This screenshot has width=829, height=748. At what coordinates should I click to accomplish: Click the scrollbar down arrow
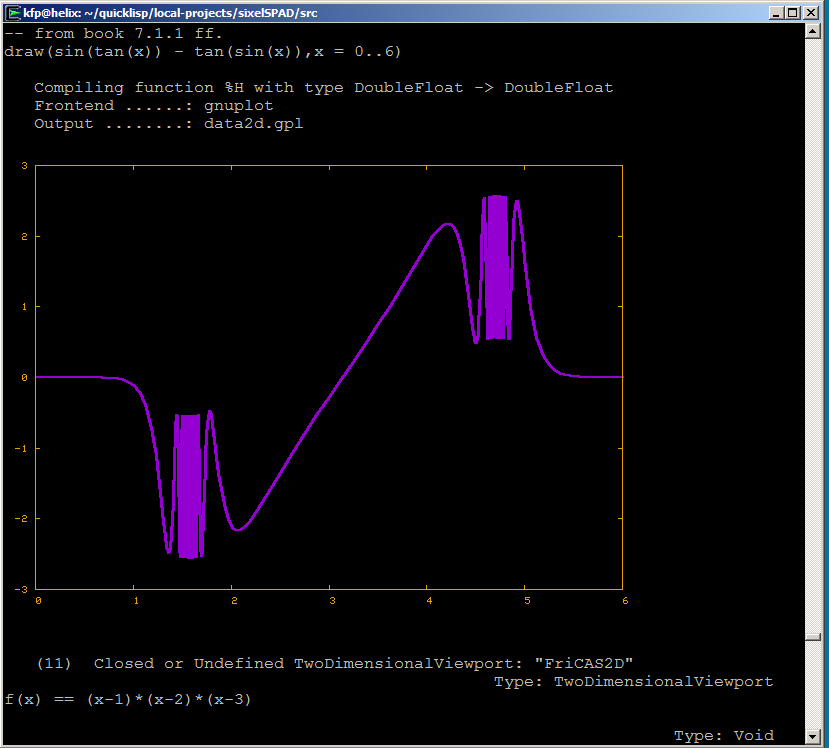coord(813,737)
